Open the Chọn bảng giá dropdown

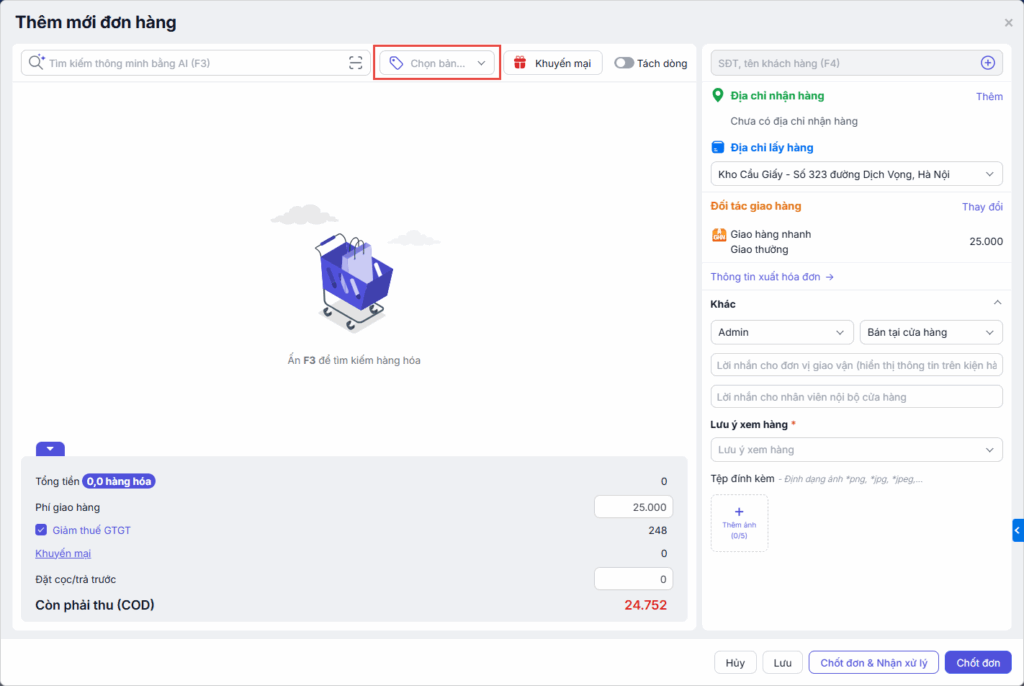click(x=437, y=63)
